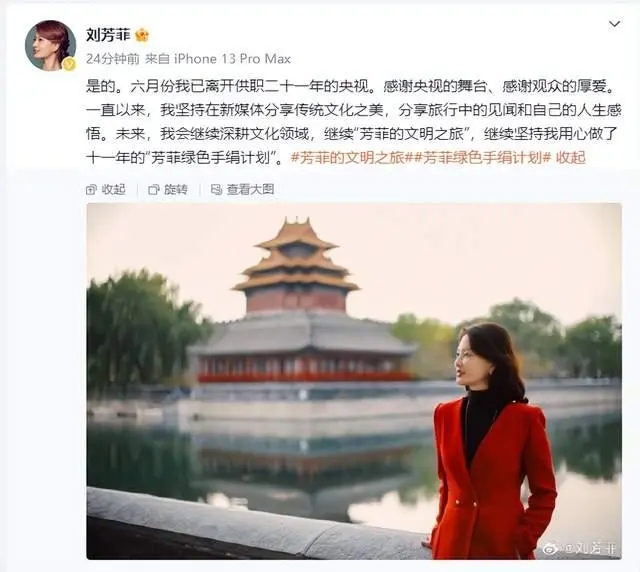The image size is (640, 572).
Task: Collapse post text with 收起 link
Action: (x=571, y=158)
